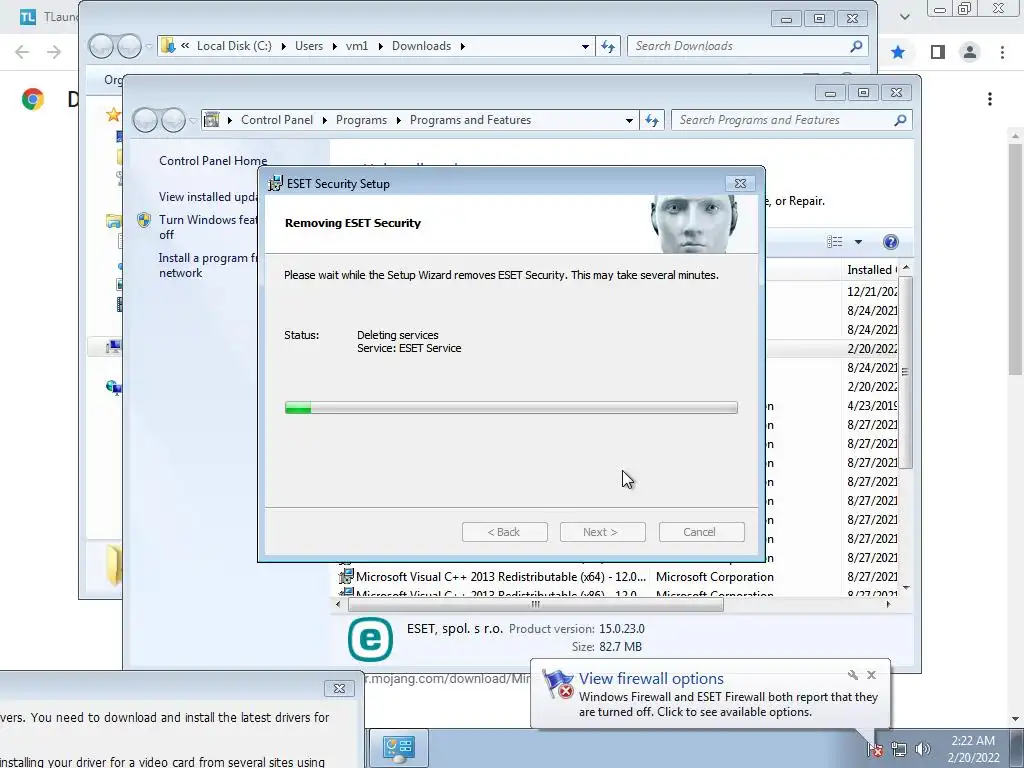
Task: Go back in the Programs and Features window
Action: tap(146, 120)
